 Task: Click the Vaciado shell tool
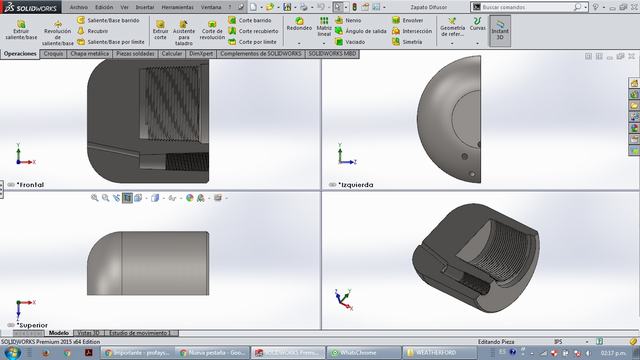[350, 42]
